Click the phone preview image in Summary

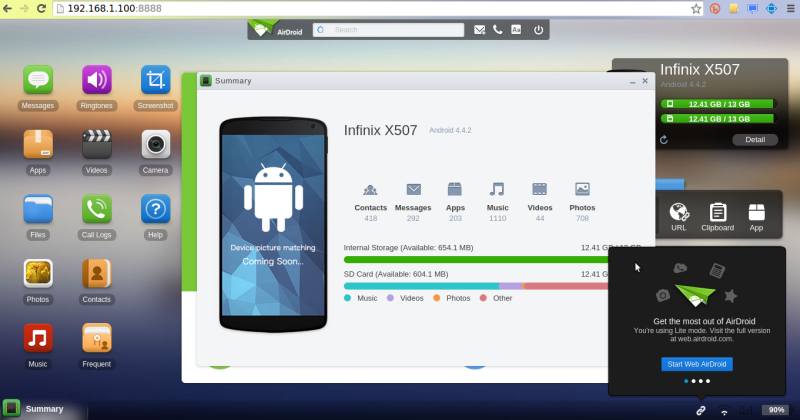[x=273, y=225]
